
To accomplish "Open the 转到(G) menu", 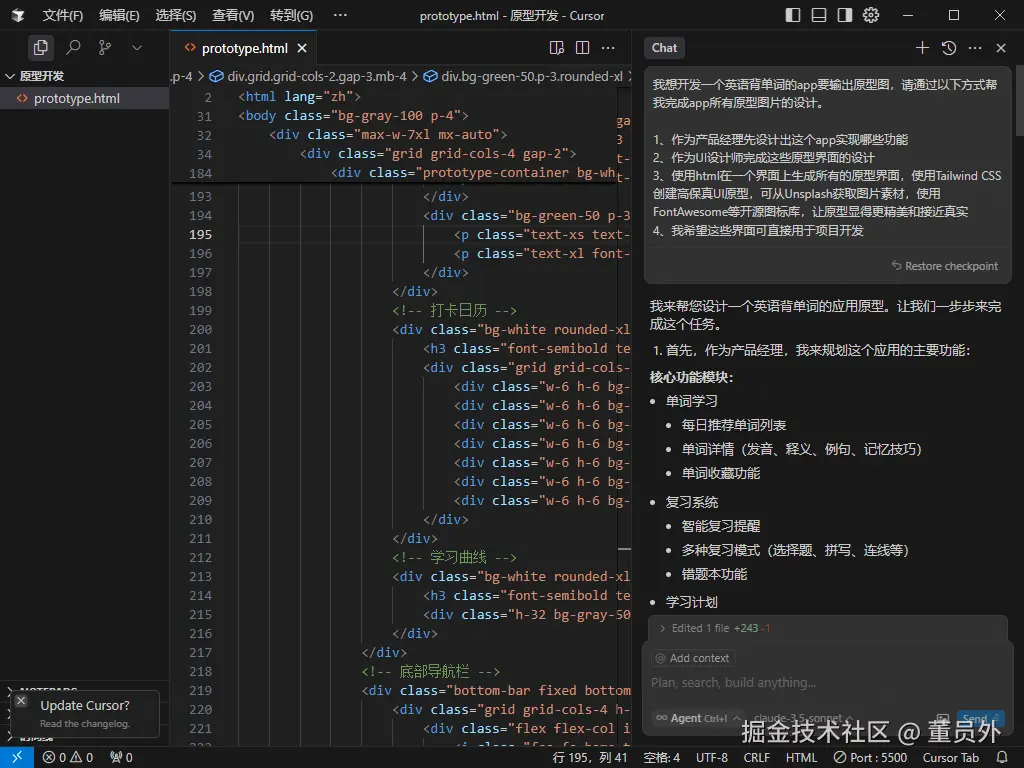I will (291, 15).
